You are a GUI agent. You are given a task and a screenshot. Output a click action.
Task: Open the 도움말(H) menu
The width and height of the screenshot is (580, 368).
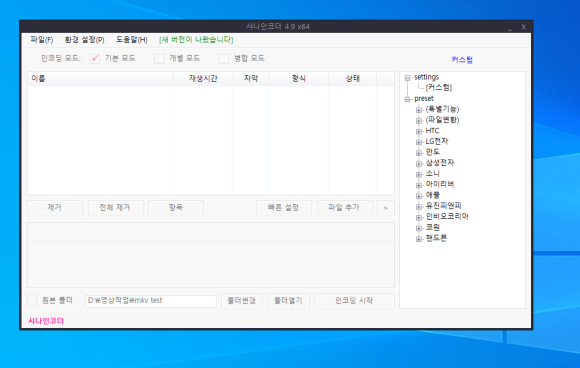[132, 40]
